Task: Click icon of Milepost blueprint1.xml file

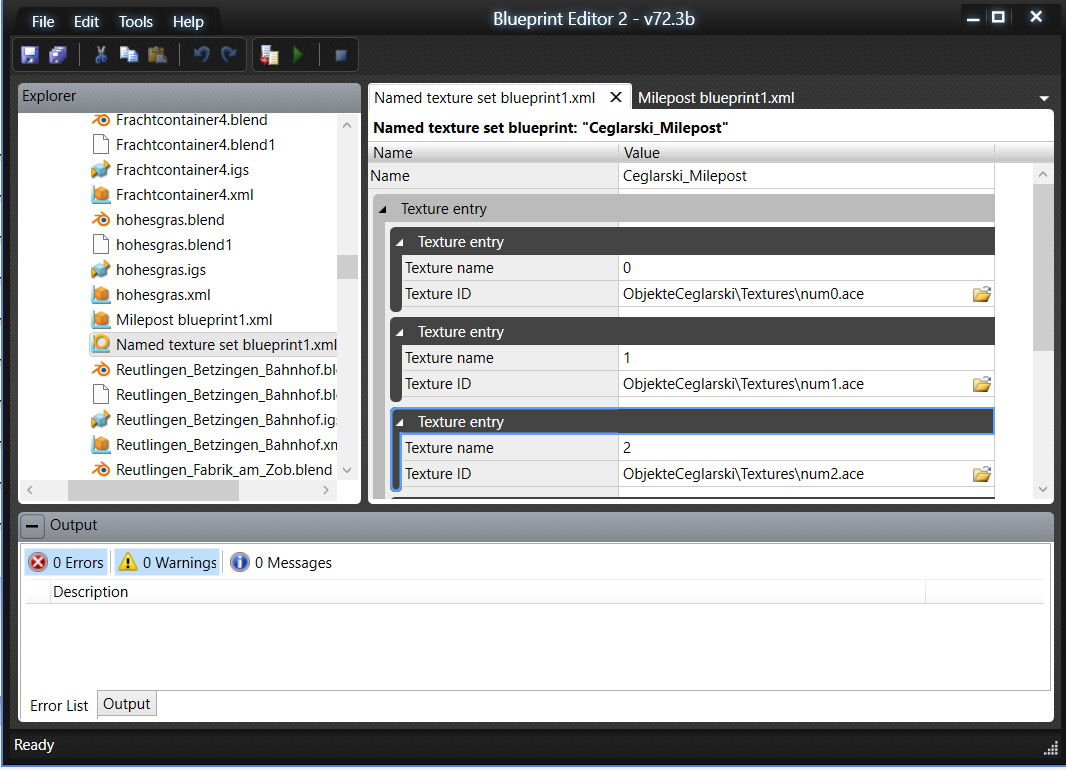Action: 101,319
